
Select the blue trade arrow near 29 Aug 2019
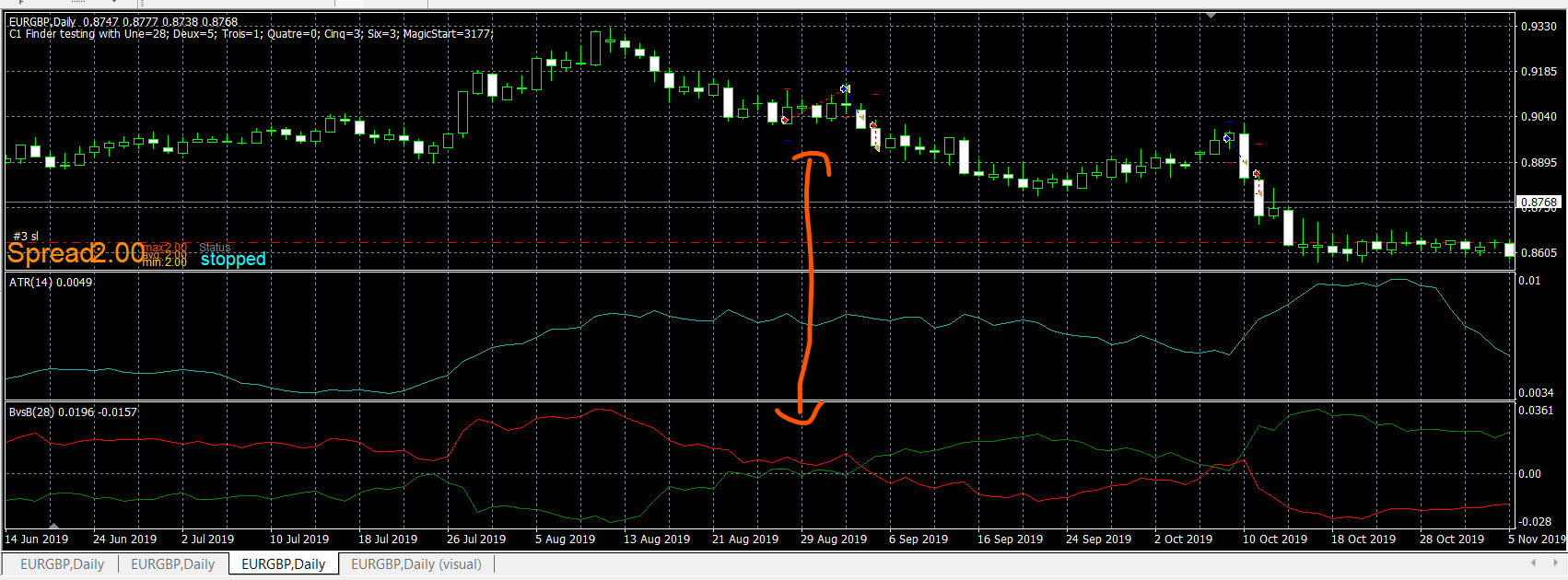tap(845, 89)
